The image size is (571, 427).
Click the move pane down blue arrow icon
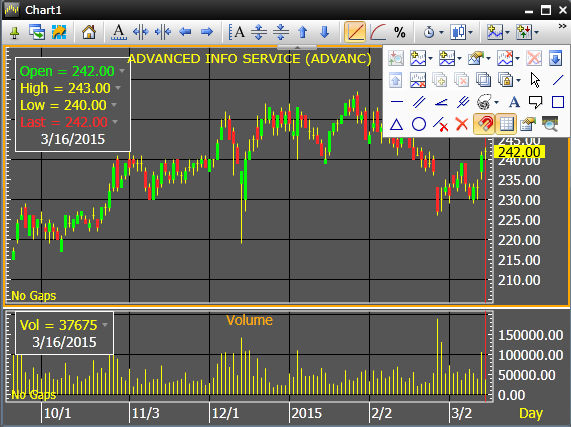(x=555, y=58)
